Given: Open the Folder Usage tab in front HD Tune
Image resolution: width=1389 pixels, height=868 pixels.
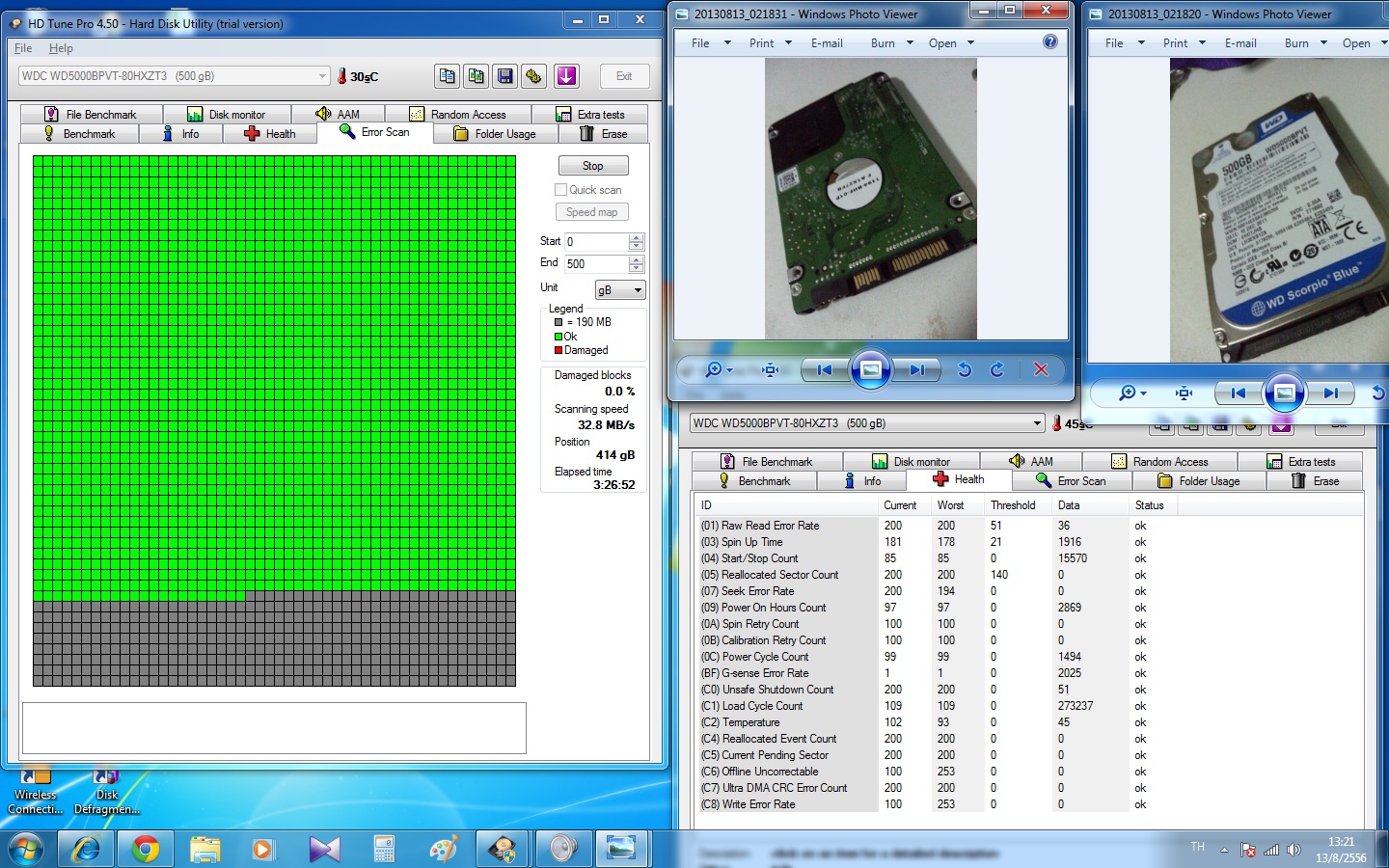Looking at the screenshot, I should (x=496, y=134).
